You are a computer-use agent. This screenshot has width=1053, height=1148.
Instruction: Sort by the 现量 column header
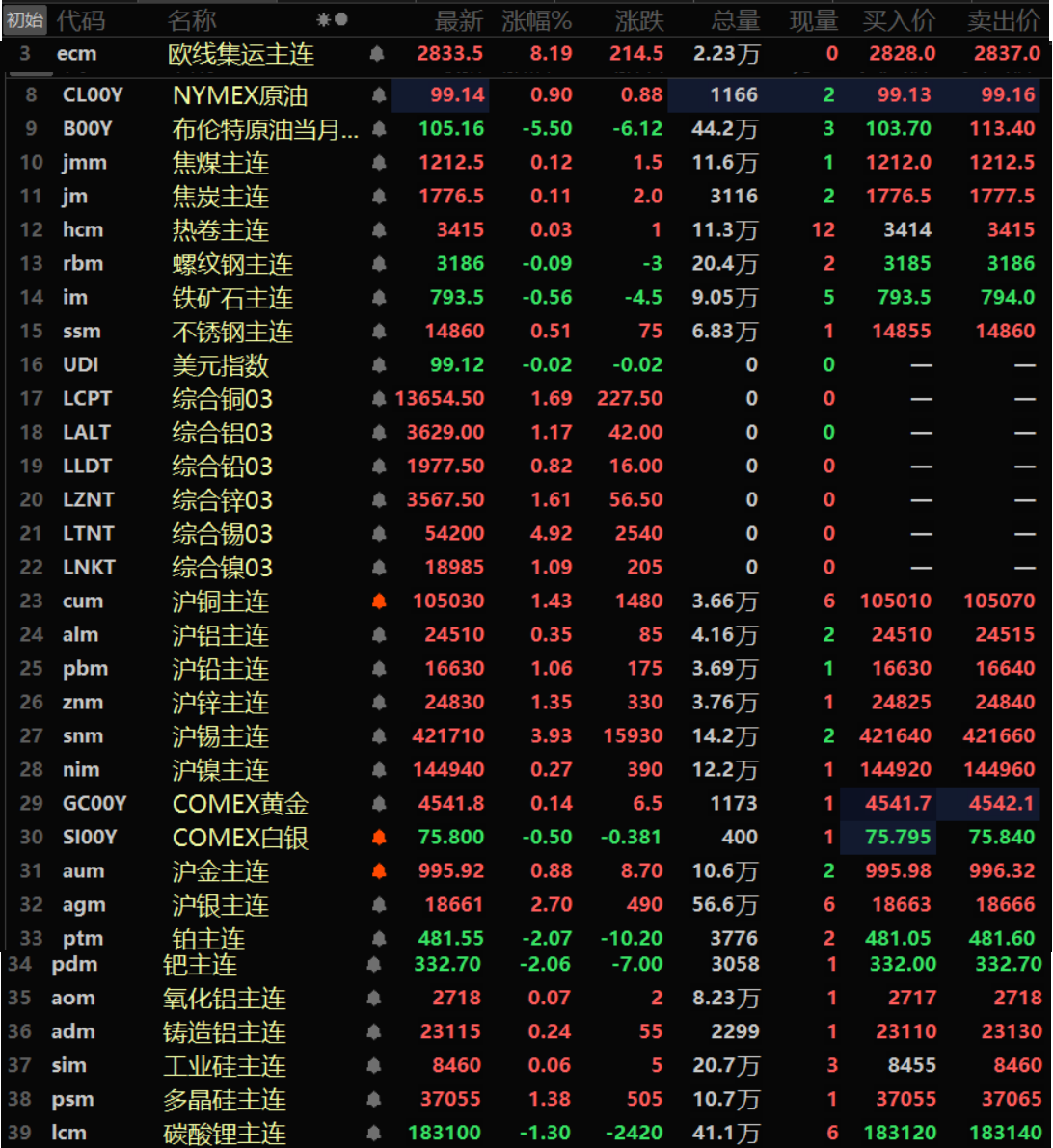pos(814,20)
